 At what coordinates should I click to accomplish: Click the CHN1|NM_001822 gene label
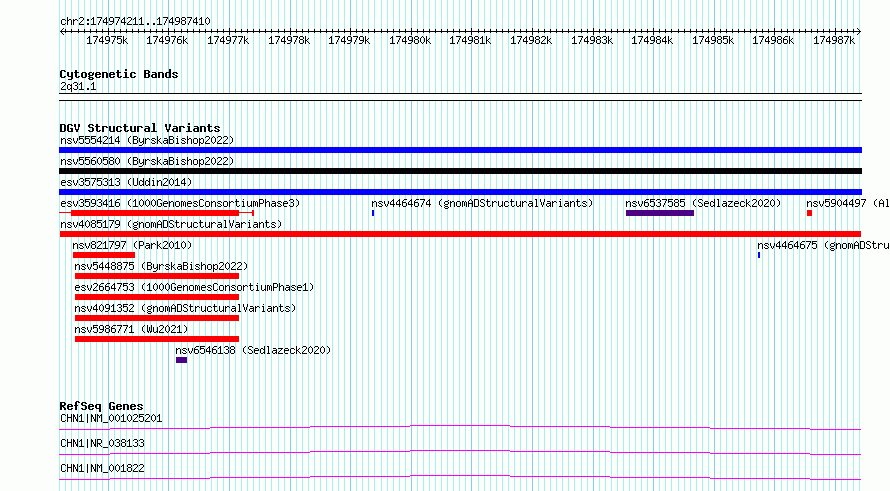pos(102,468)
